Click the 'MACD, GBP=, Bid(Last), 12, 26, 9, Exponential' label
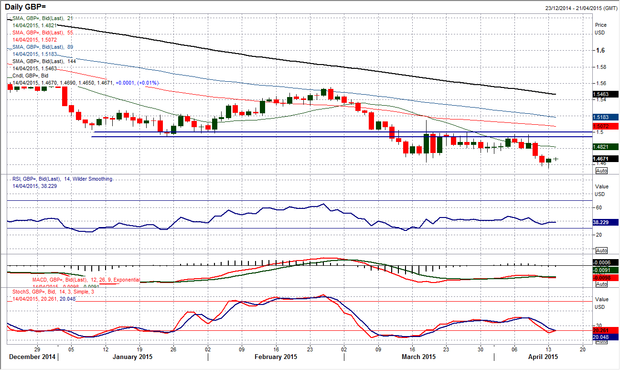 [x=86, y=280]
